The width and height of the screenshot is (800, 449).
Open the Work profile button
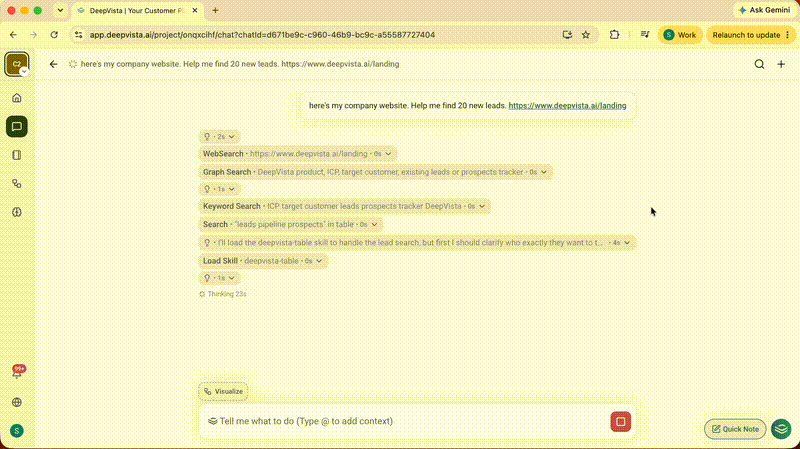coord(680,35)
